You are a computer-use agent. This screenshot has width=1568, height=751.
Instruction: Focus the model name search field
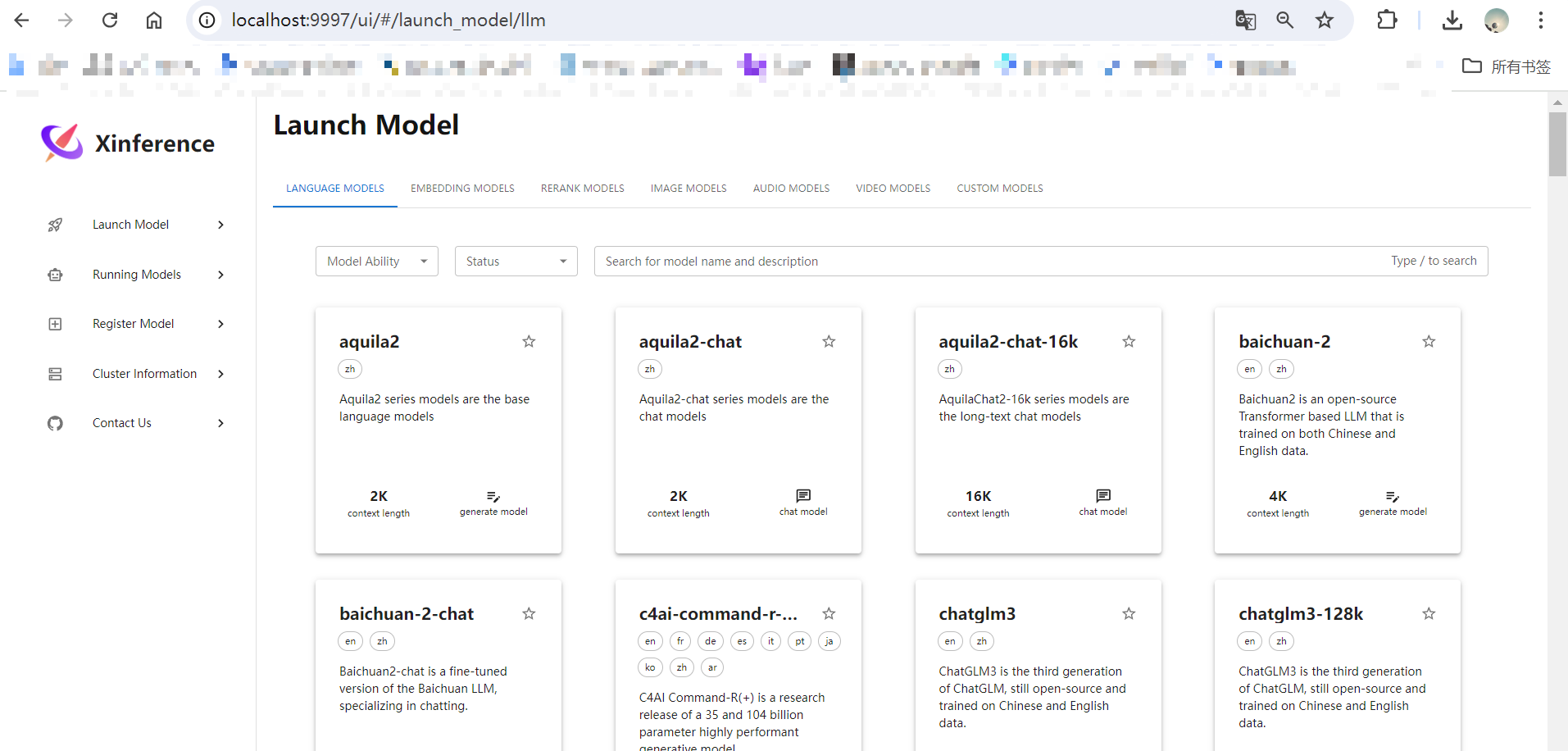pyautogui.click(x=1041, y=262)
